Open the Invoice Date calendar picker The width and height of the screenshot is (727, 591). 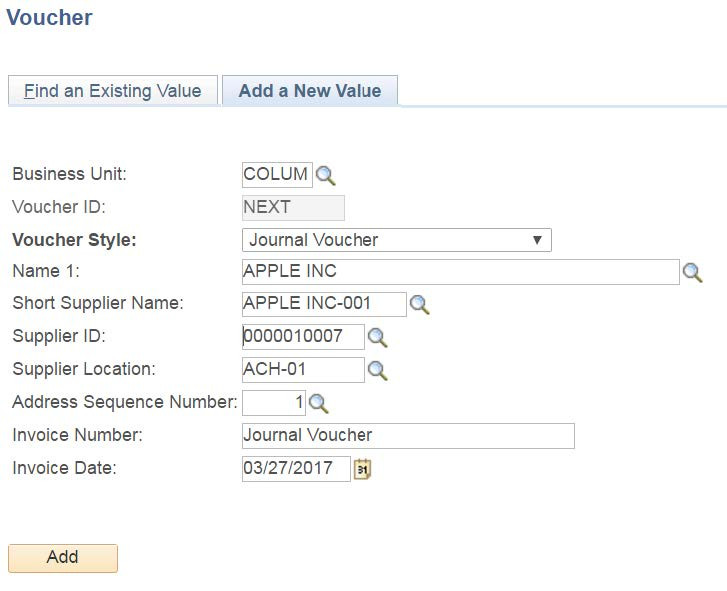pyautogui.click(x=362, y=469)
